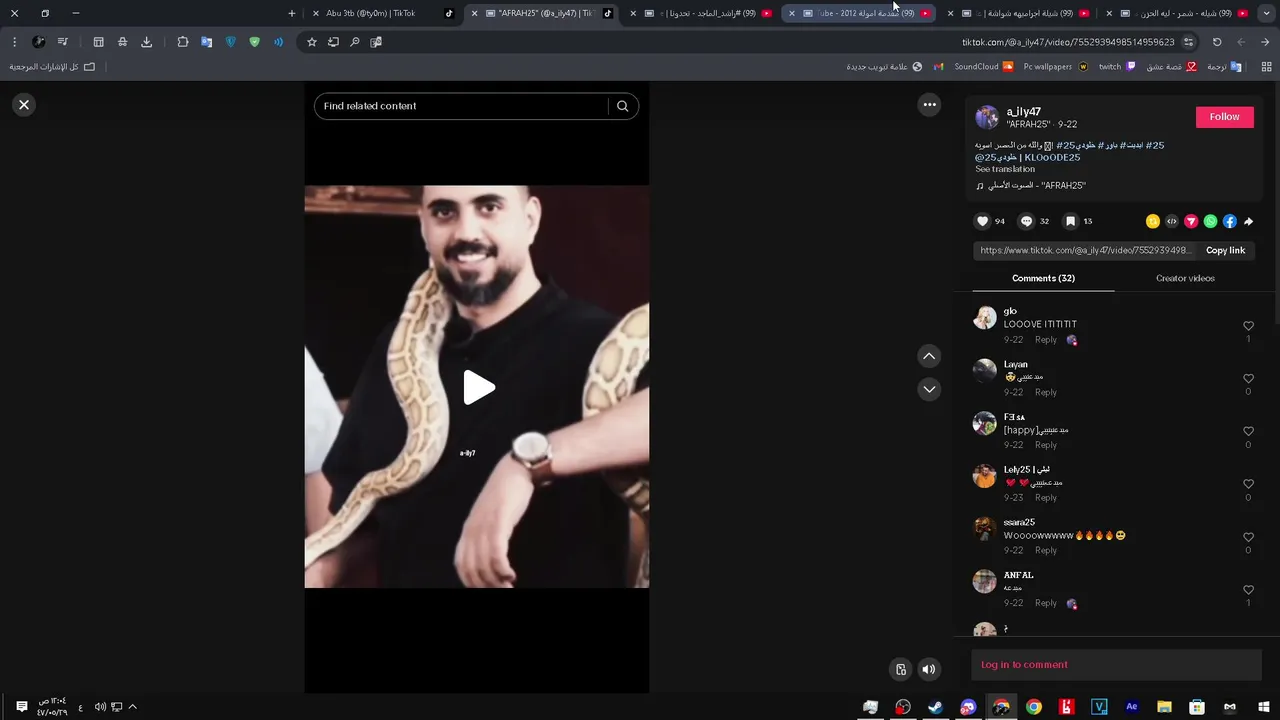This screenshot has width=1280, height=720.
Task: Close the TikTok video viewer
Action: pos(24,105)
